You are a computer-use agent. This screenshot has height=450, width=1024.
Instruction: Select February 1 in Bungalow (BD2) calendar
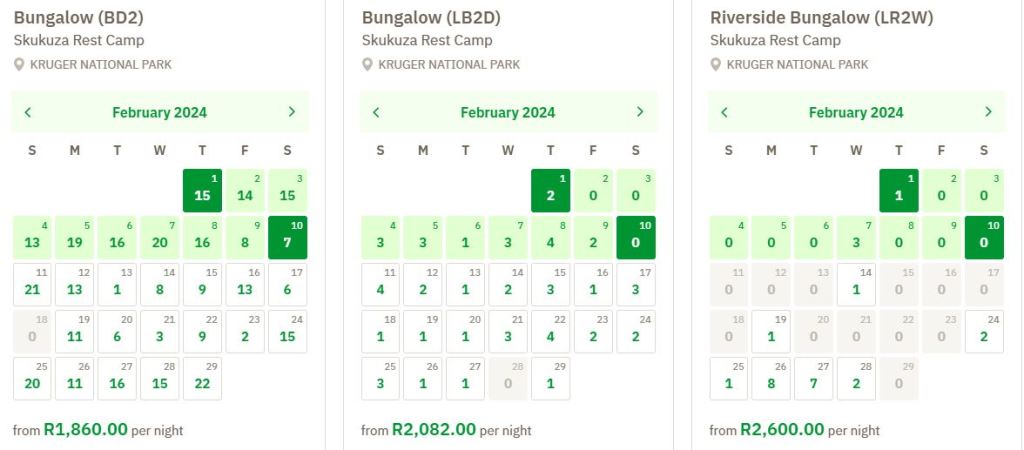click(x=203, y=190)
